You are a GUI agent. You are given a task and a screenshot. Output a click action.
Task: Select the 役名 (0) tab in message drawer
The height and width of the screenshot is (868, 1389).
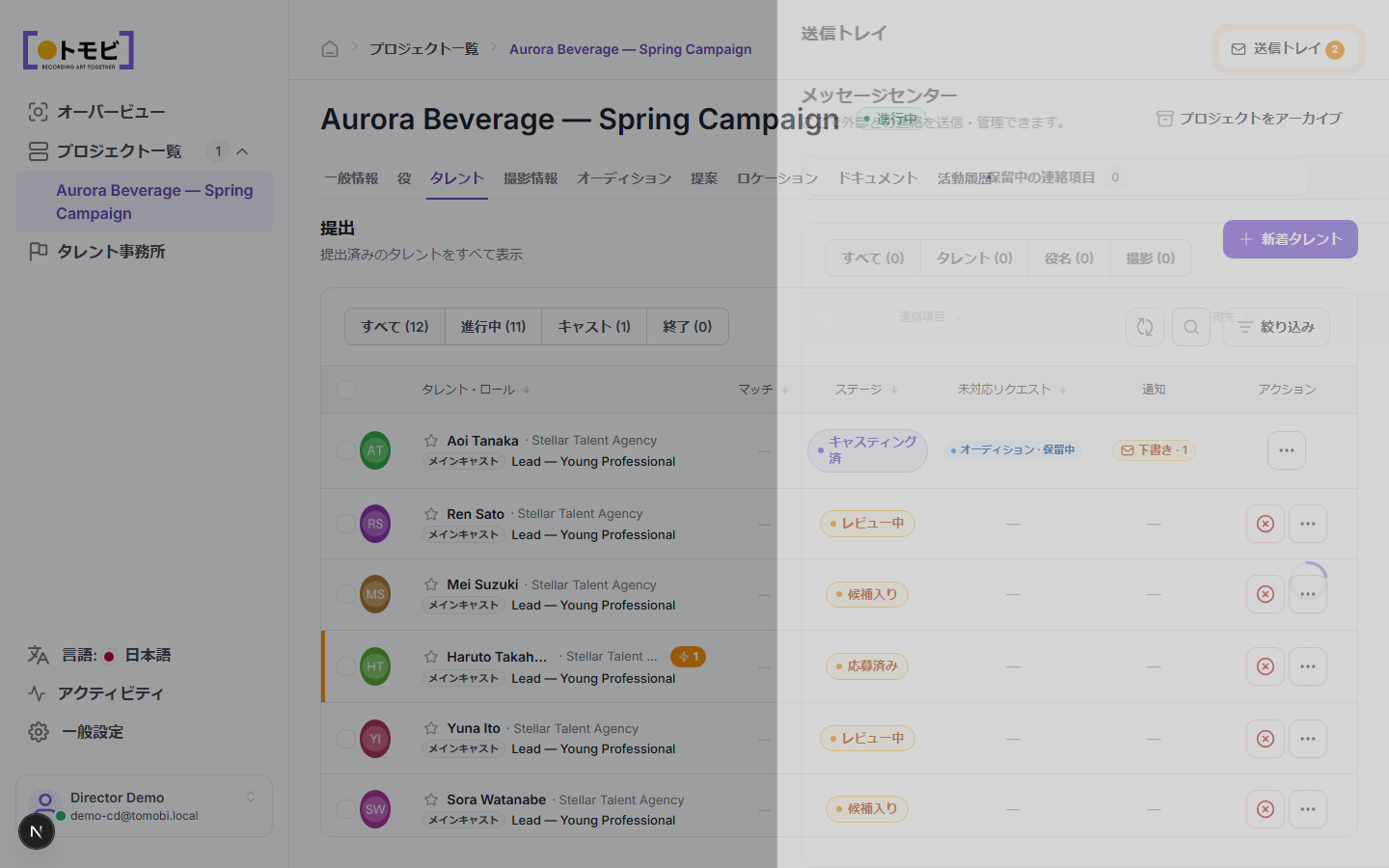(1069, 258)
